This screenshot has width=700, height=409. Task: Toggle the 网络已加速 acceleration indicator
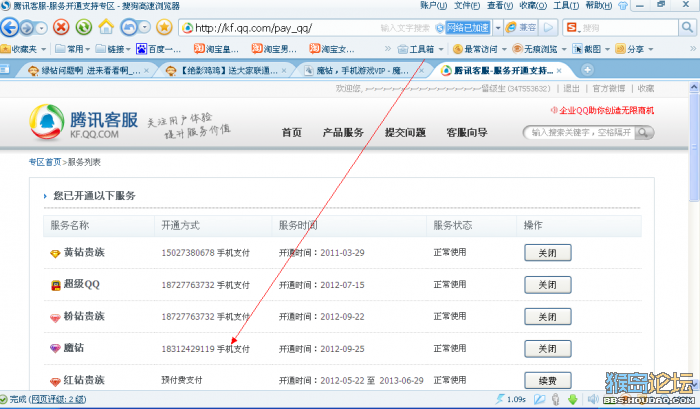(467, 28)
